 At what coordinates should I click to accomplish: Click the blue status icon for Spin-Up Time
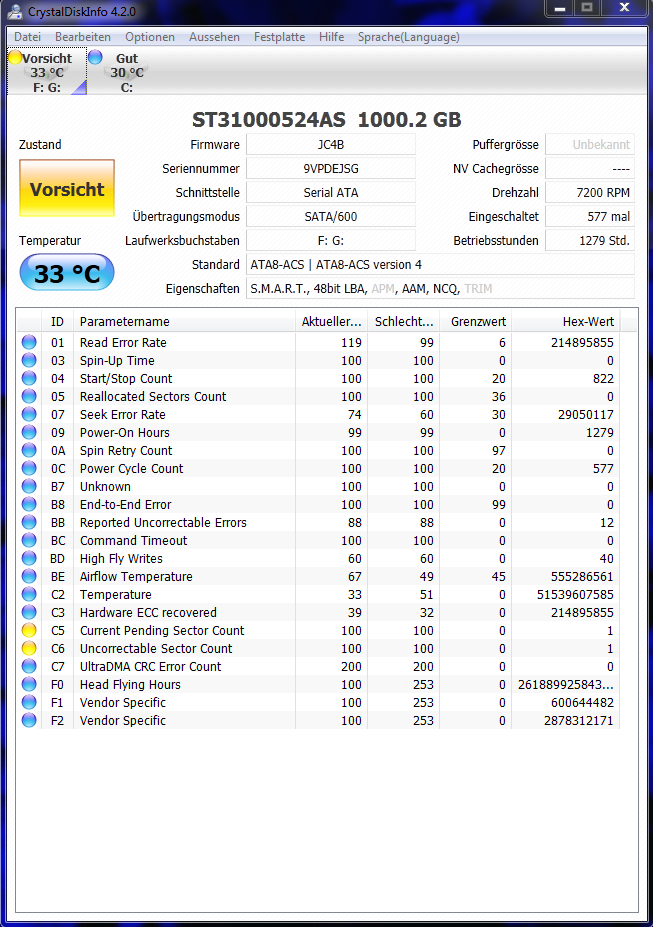(29, 360)
